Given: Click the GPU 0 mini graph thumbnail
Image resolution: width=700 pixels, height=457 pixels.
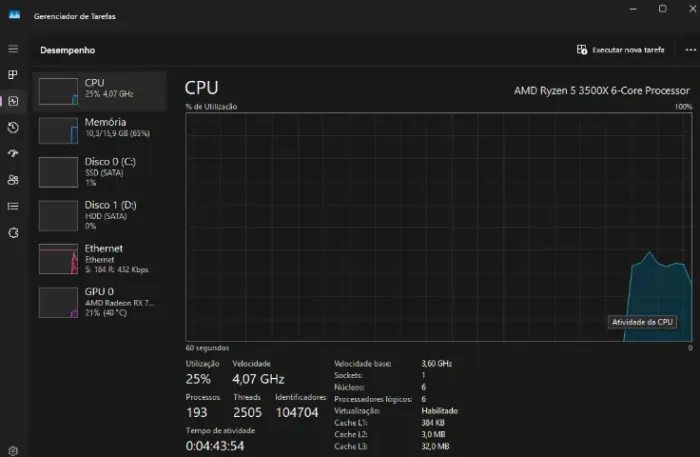Looking at the screenshot, I should click(x=58, y=303).
